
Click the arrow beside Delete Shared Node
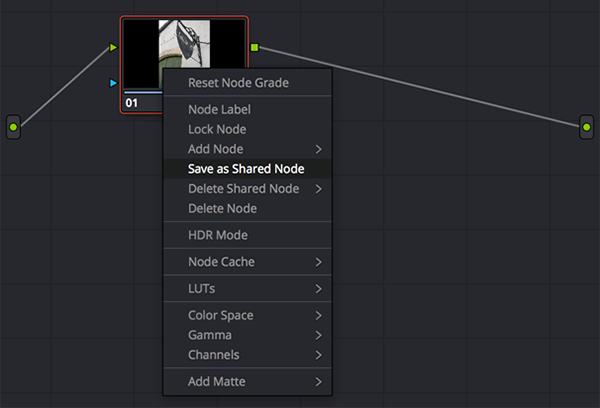click(318, 189)
